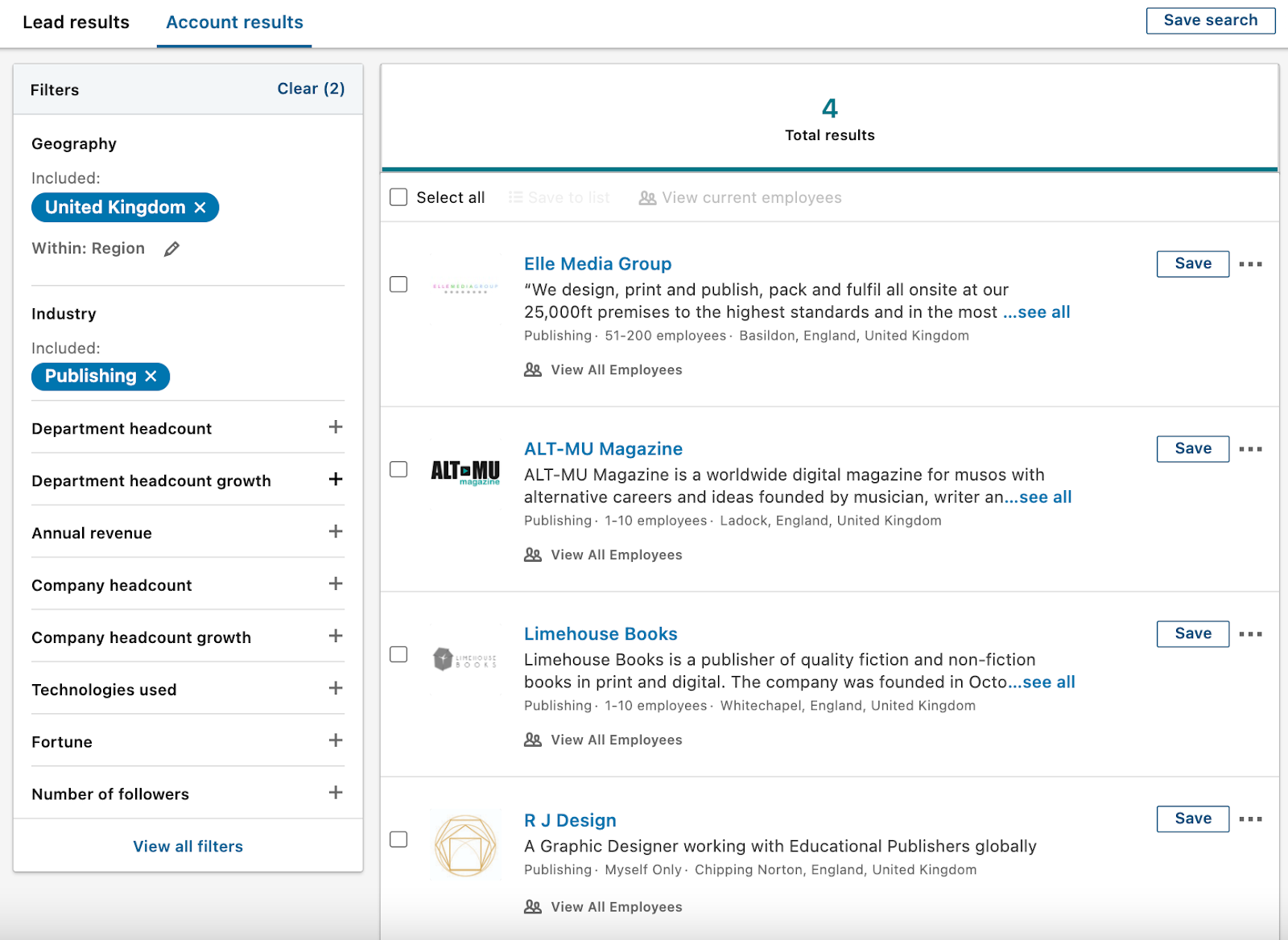Viewport: 1288px width, 940px height.
Task: Click the ALT-MU Magazine logo
Action: [x=465, y=472]
